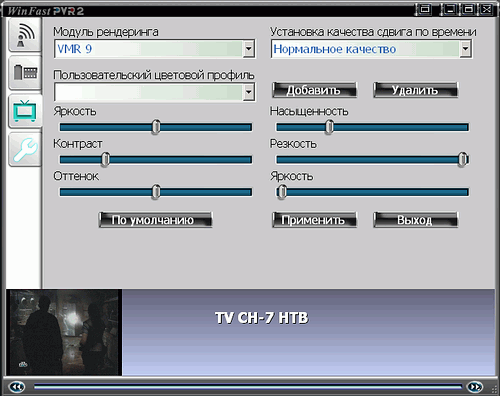Click the Контраст label

(x=78, y=144)
